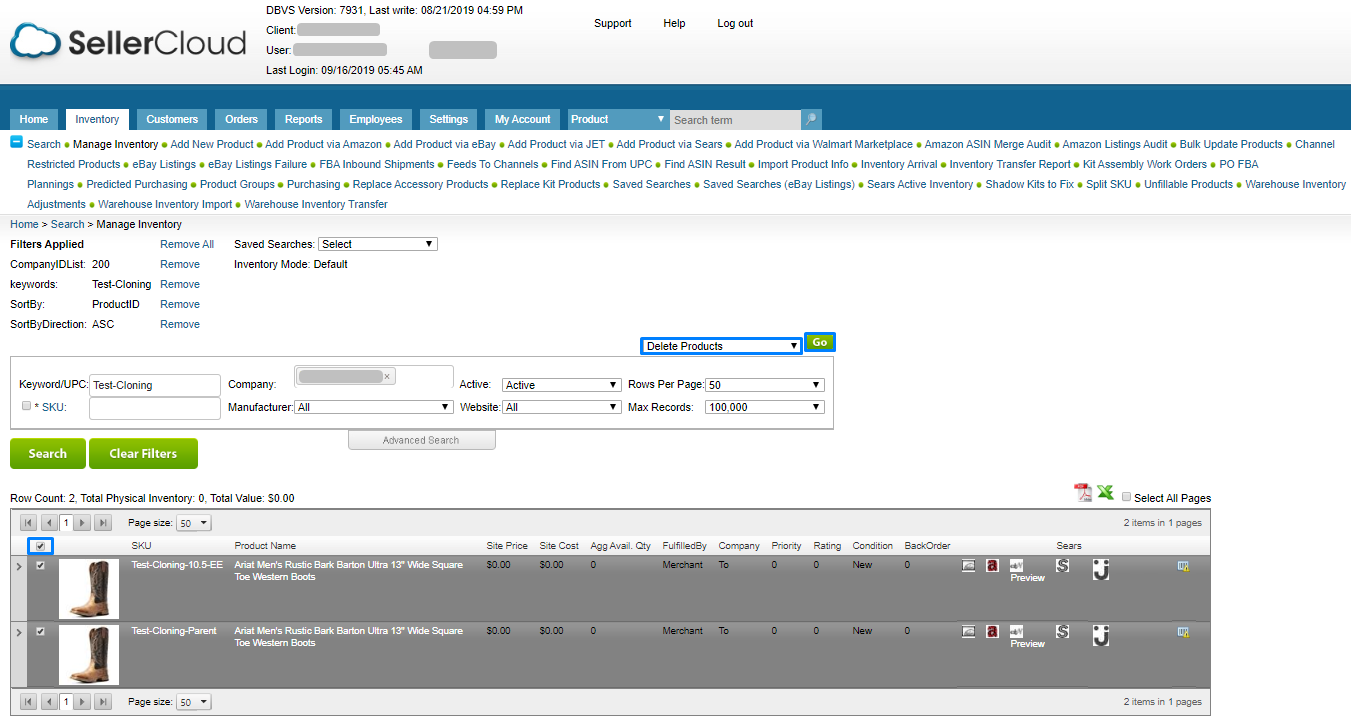Open the Advanced Search panel
The image size is (1351, 719).
pos(421,440)
